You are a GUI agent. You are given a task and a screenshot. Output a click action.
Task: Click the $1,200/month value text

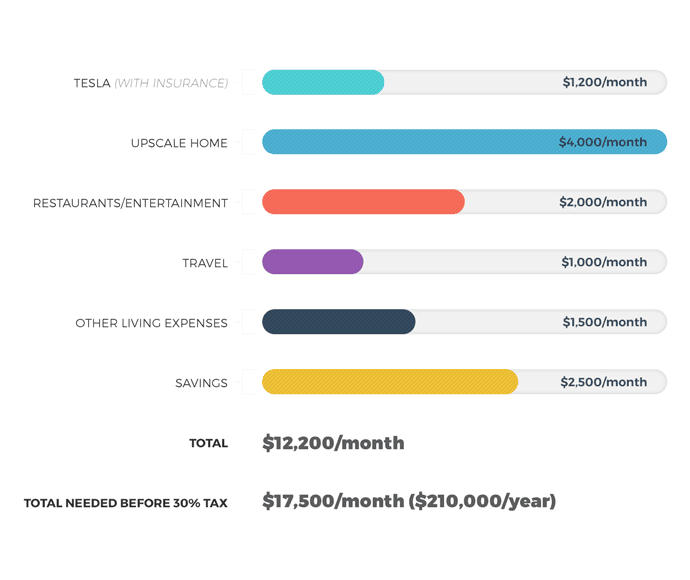coord(604,82)
